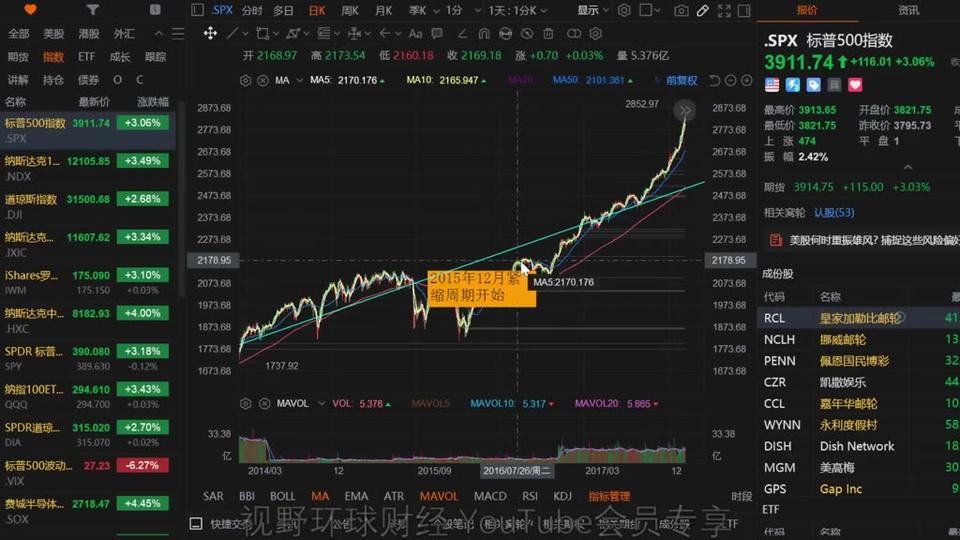Collapse the quote details chevron
Screen dimensions: 960x540
(x=908, y=167)
